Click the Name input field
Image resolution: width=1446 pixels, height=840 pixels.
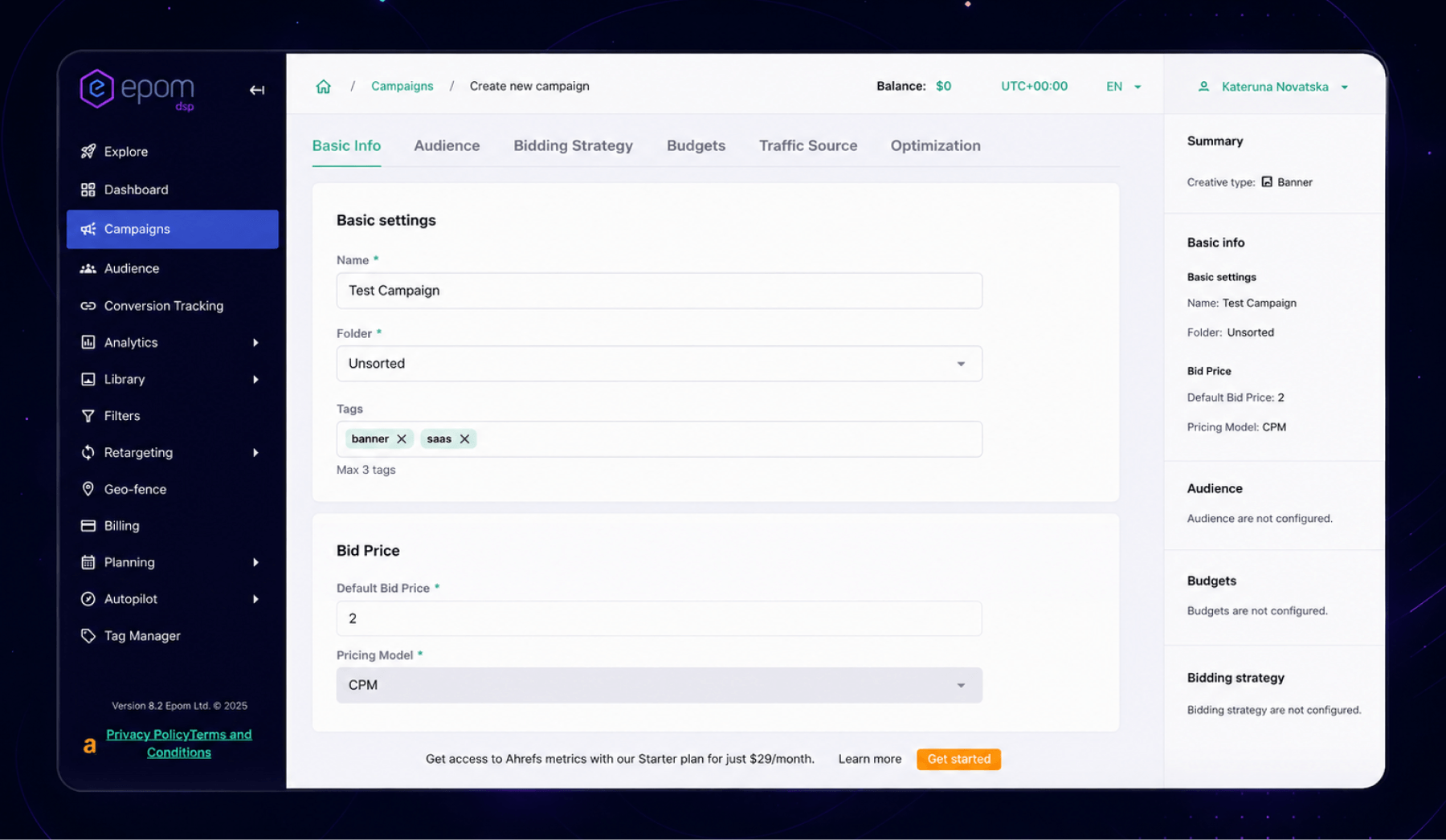pyautogui.click(x=660, y=291)
